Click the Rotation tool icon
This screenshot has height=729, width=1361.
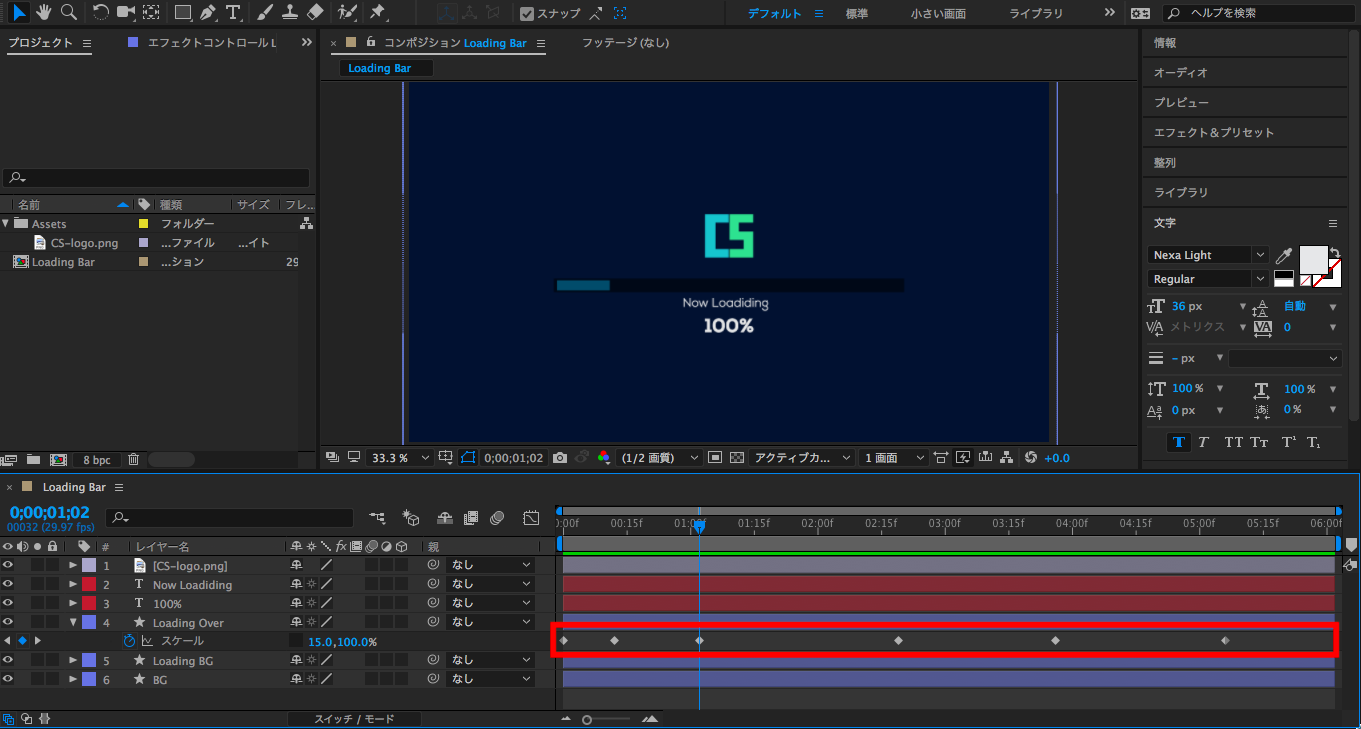click(x=101, y=13)
